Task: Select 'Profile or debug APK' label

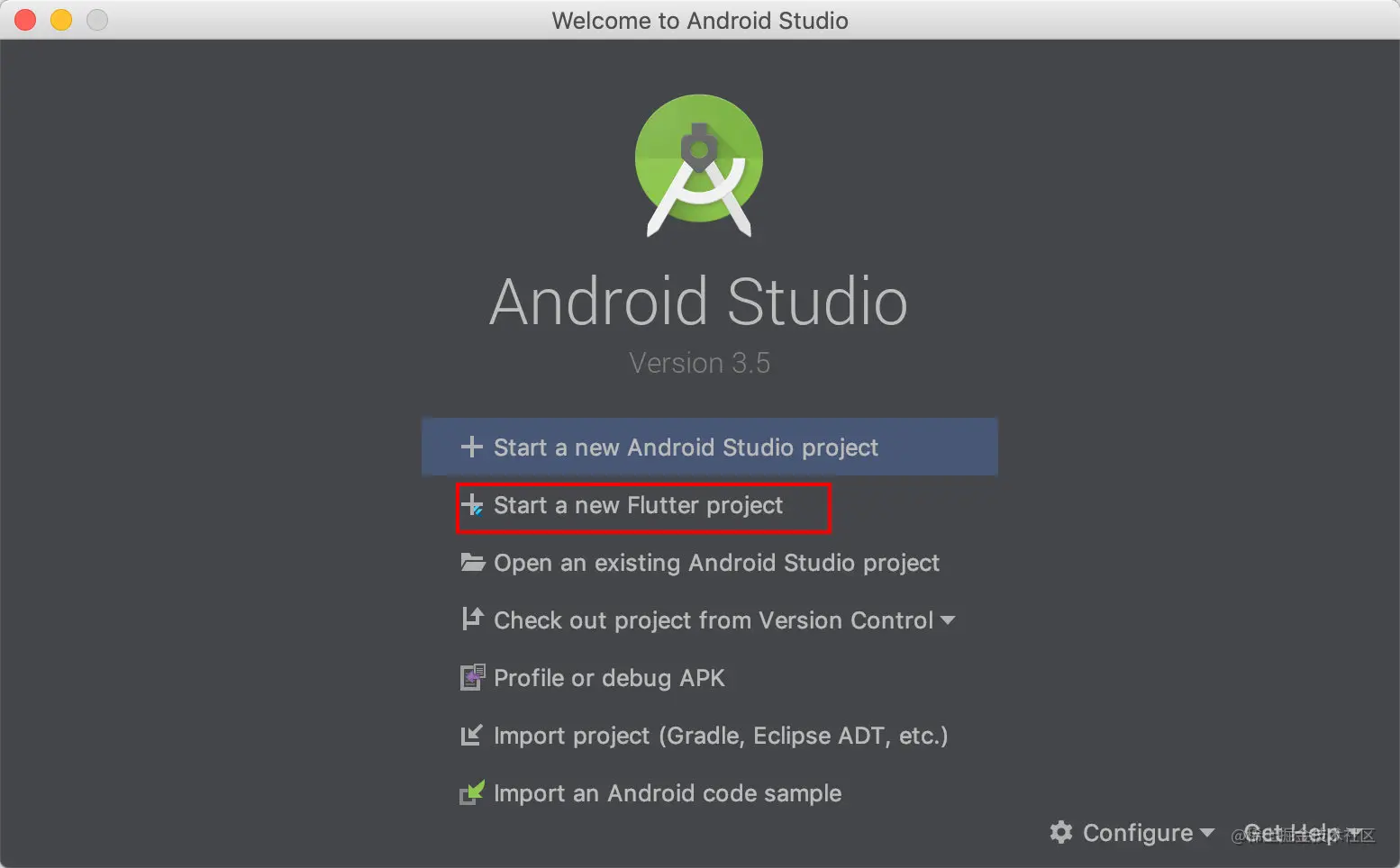Action: [609, 678]
